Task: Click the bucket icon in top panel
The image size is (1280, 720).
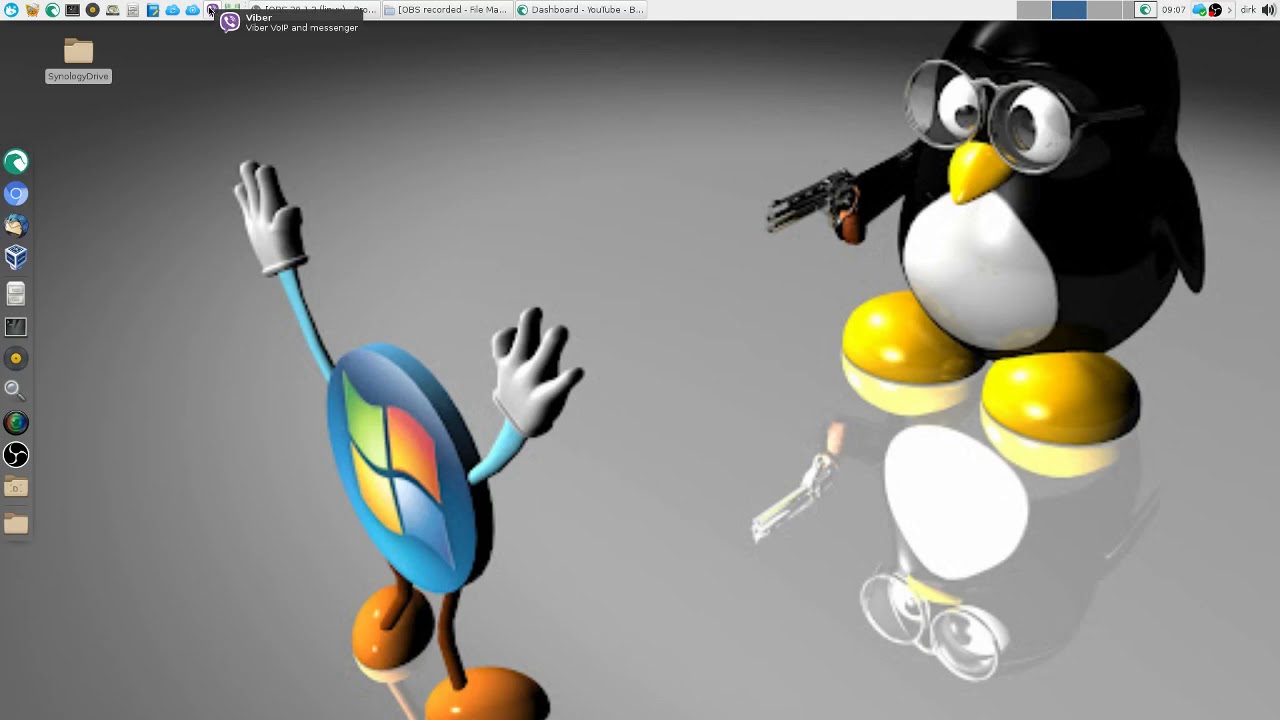Action: tap(32, 10)
